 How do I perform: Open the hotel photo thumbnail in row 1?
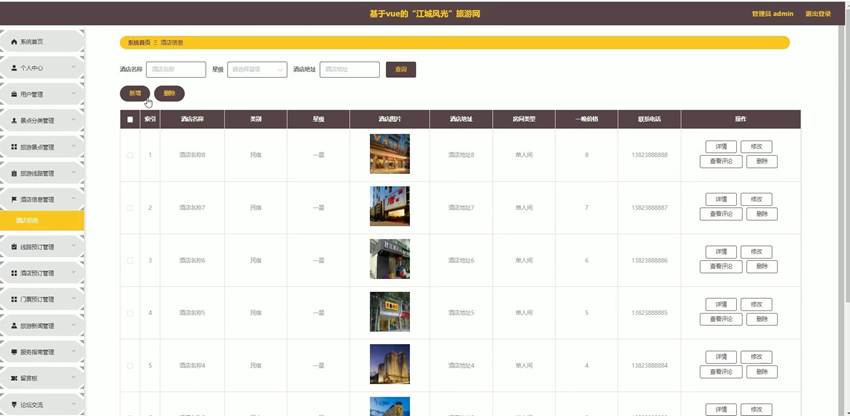pyautogui.click(x=390, y=154)
